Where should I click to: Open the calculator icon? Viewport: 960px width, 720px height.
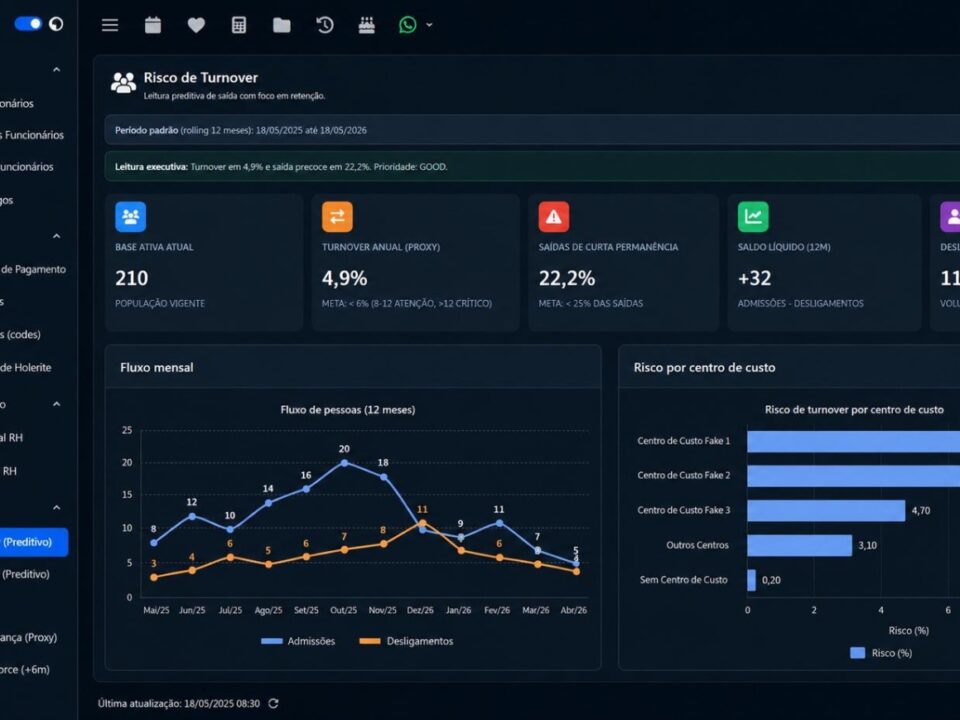tap(239, 25)
